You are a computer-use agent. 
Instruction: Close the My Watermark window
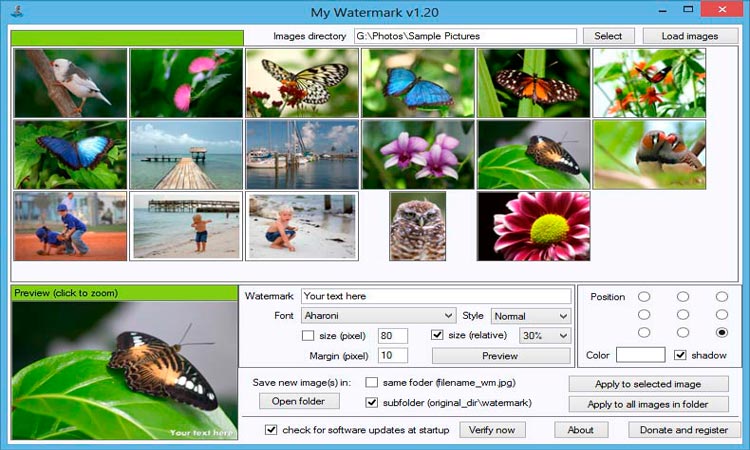[722, 9]
